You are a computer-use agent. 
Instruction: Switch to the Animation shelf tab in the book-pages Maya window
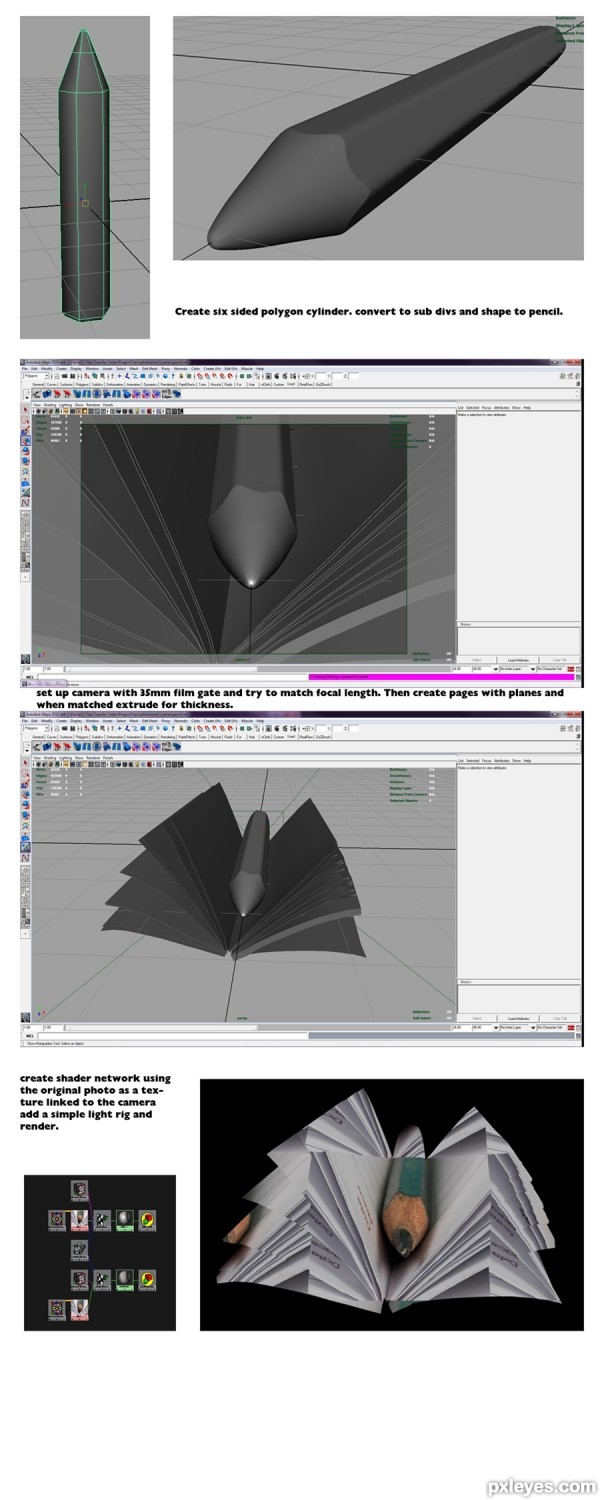coord(134,737)
